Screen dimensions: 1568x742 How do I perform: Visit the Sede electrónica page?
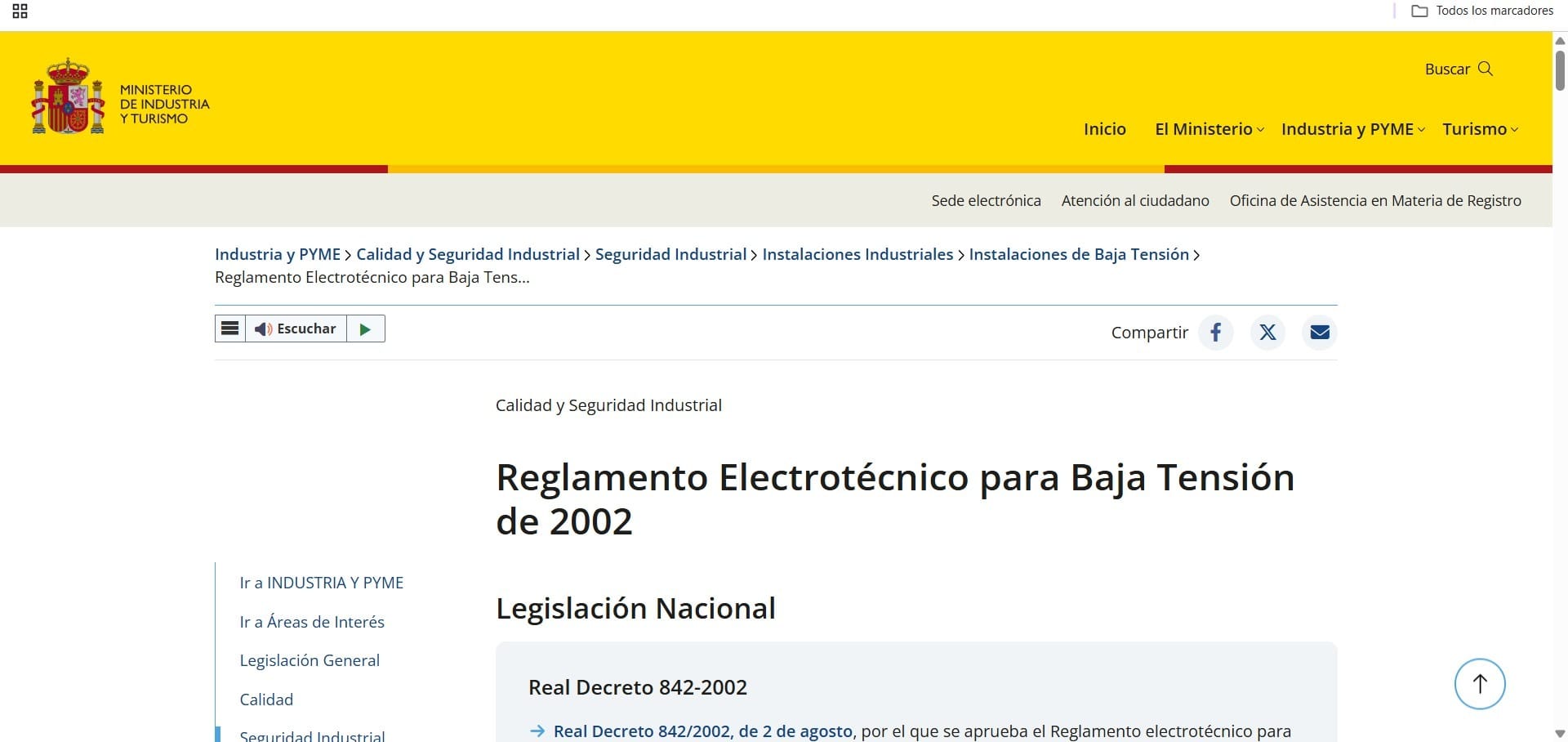(985, 200)
